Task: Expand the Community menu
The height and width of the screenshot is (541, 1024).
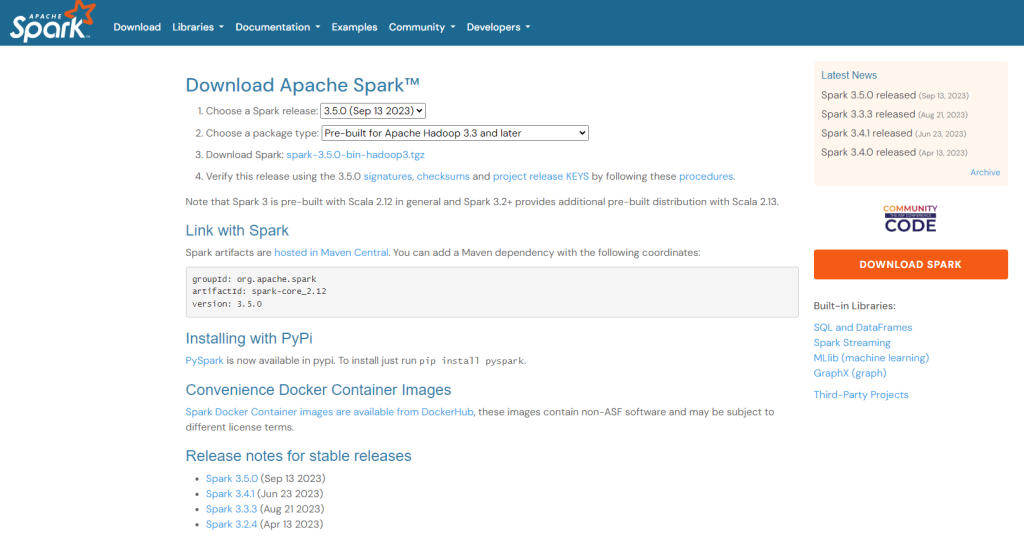Action: tap(422, 27)
